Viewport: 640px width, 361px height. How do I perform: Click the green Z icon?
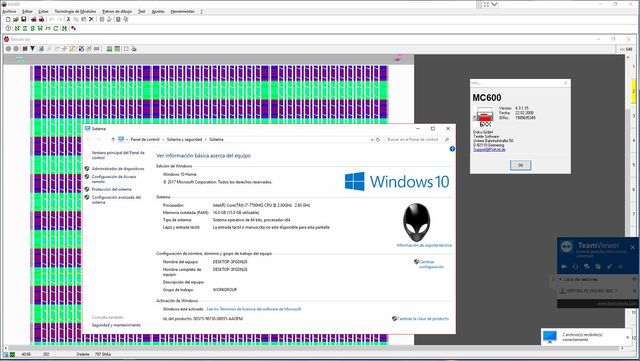click(25, 28)
